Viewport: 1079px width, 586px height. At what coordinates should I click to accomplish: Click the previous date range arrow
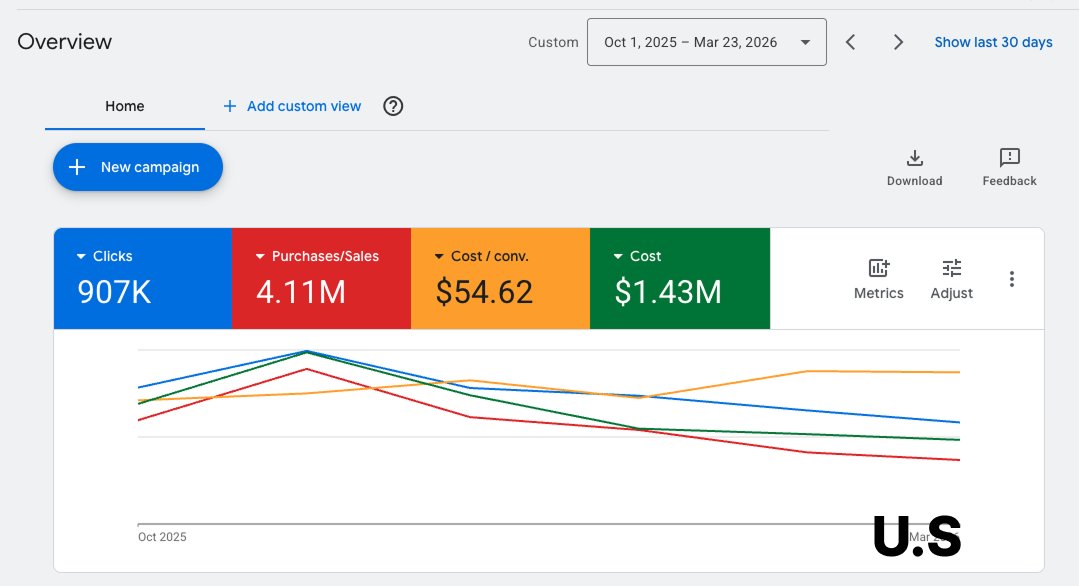tap(851, 42)
